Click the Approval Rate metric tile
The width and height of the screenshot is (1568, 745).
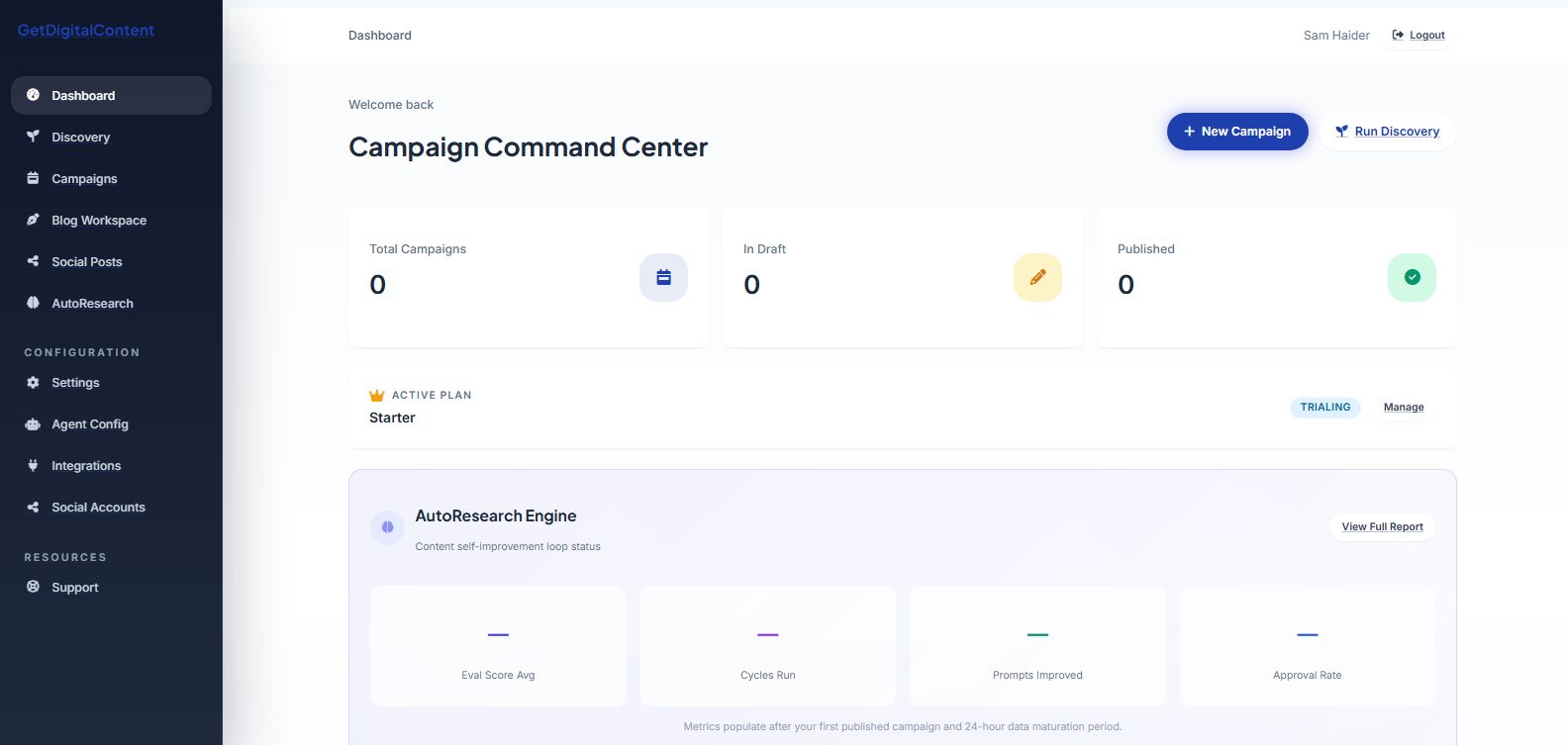pyautogui.click(x=1308, y=646)
